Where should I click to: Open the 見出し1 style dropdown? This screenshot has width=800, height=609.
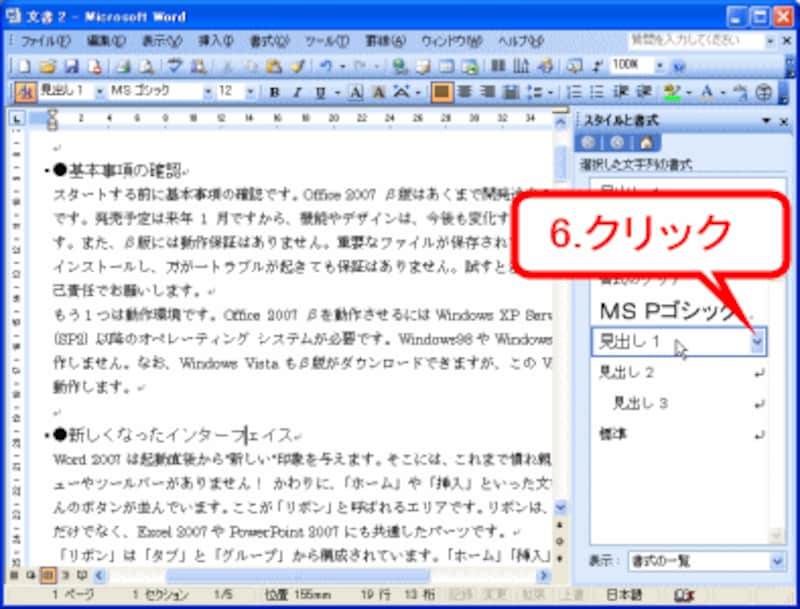757,343
